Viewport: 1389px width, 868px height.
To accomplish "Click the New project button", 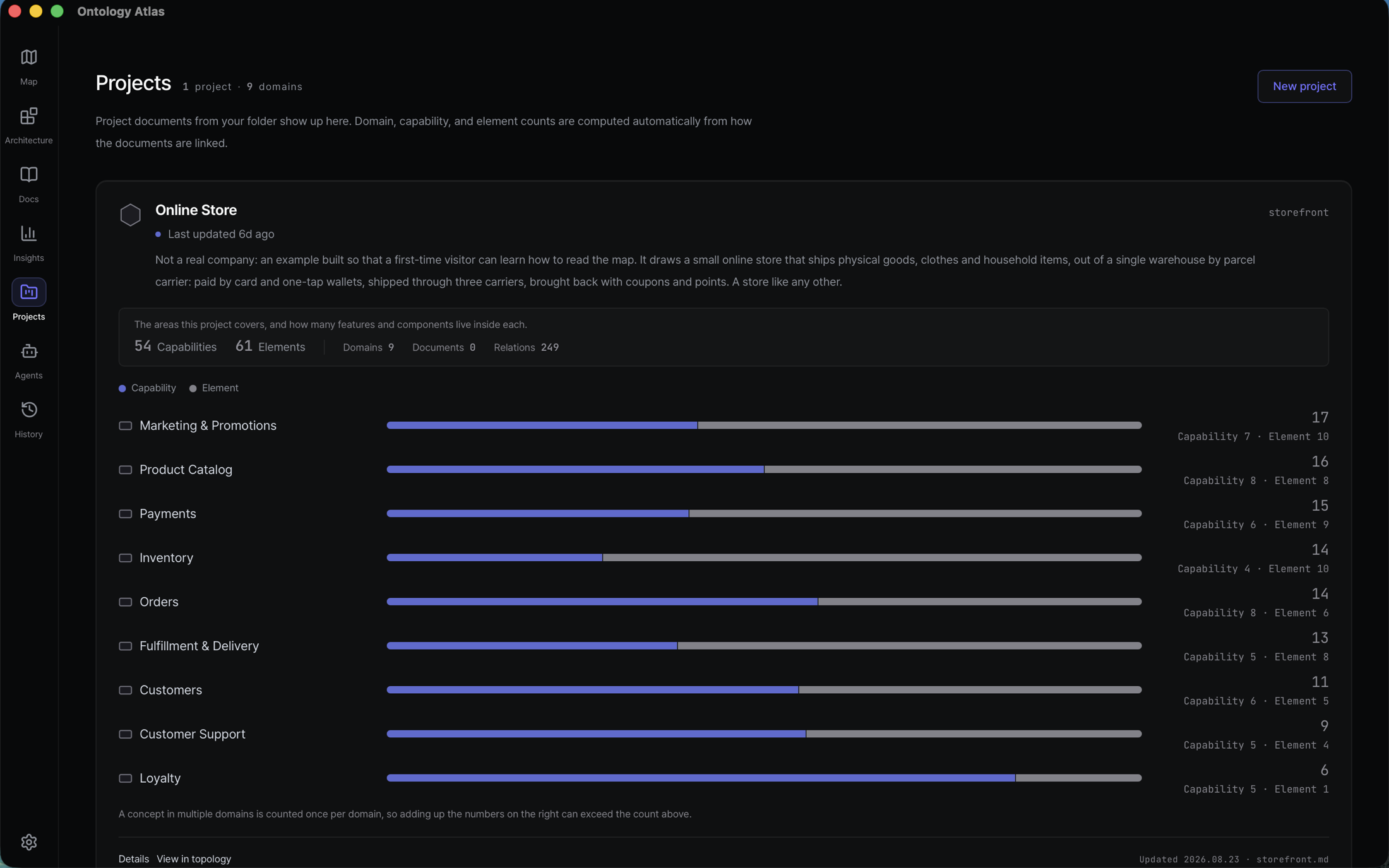I will tap(1304, 86).
